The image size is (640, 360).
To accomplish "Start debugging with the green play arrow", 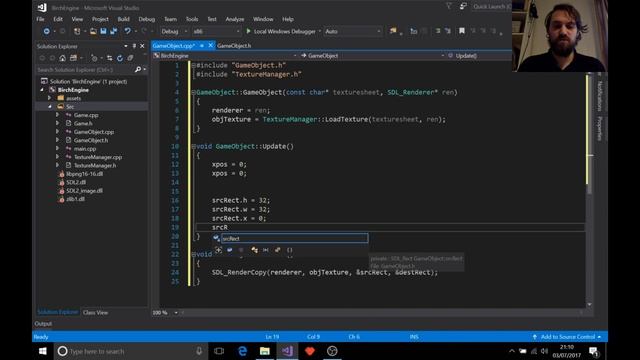I will [x=248, y=31].
